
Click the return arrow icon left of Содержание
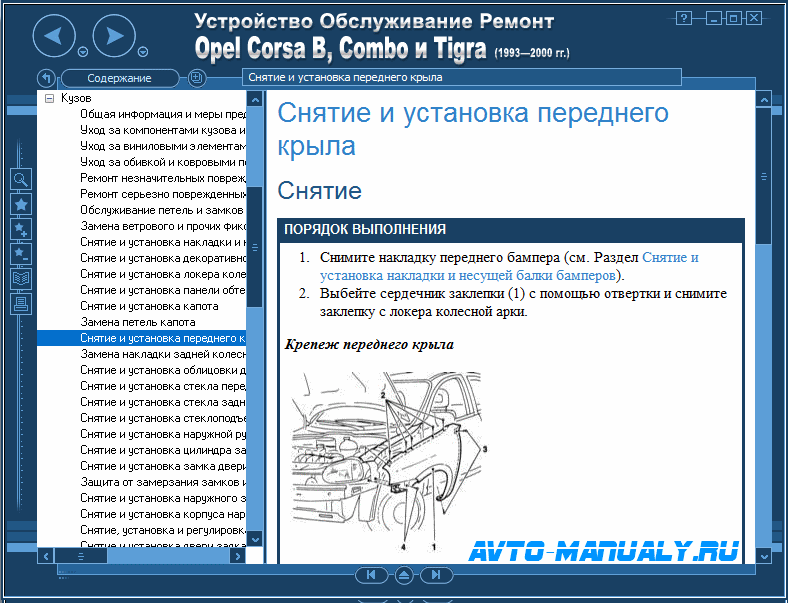(46, 78)
